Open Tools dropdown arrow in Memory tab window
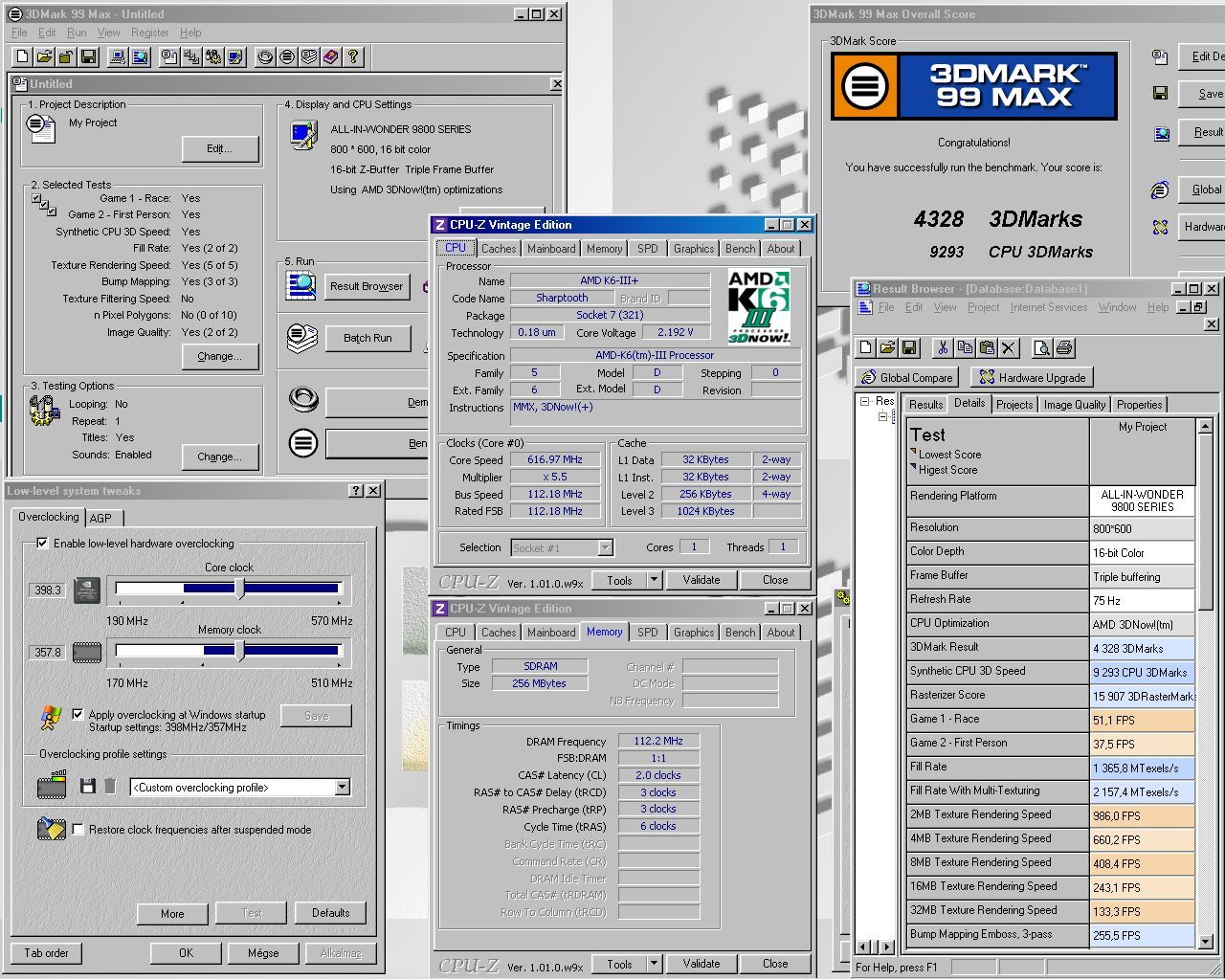1225x980 pixels. pos(654,964)
